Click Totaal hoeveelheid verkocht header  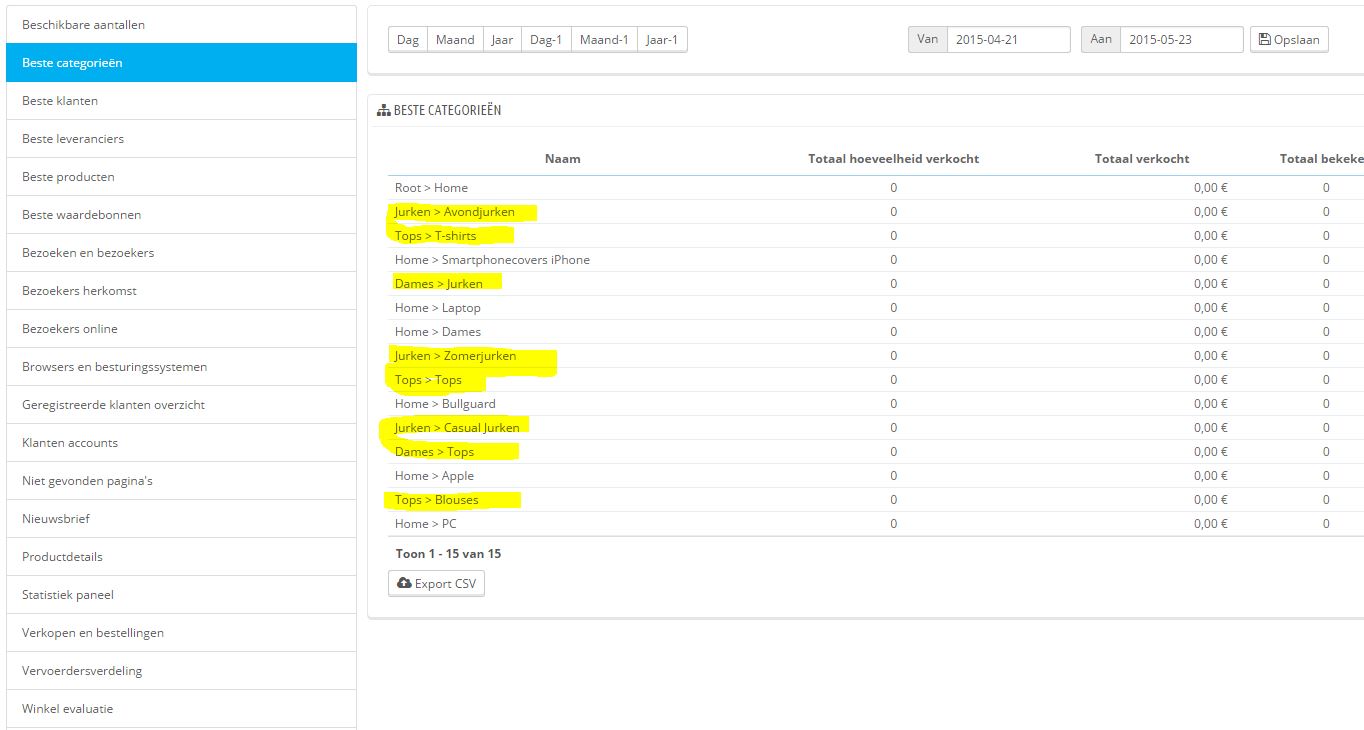(893, 159)
